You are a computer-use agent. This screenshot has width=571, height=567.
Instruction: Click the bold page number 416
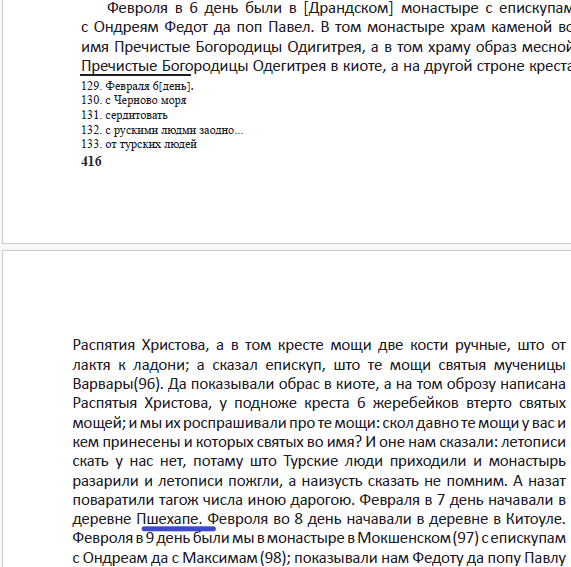(x=91, y=161)
